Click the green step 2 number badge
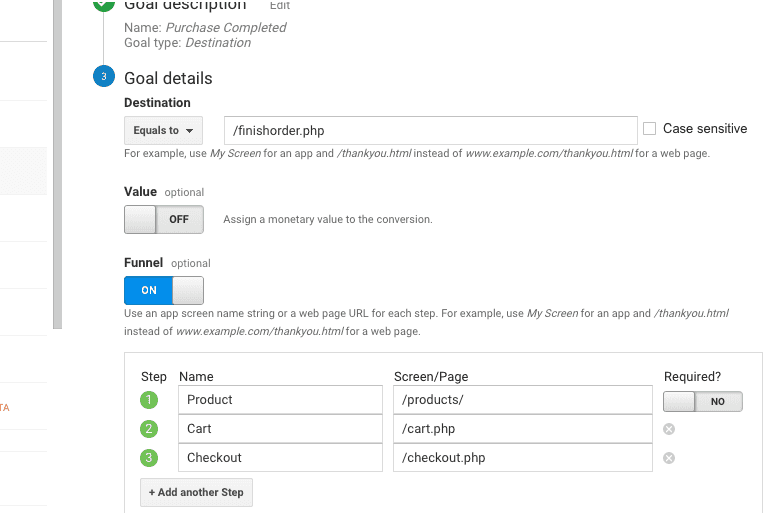773x530 pixels. [149, 429]
